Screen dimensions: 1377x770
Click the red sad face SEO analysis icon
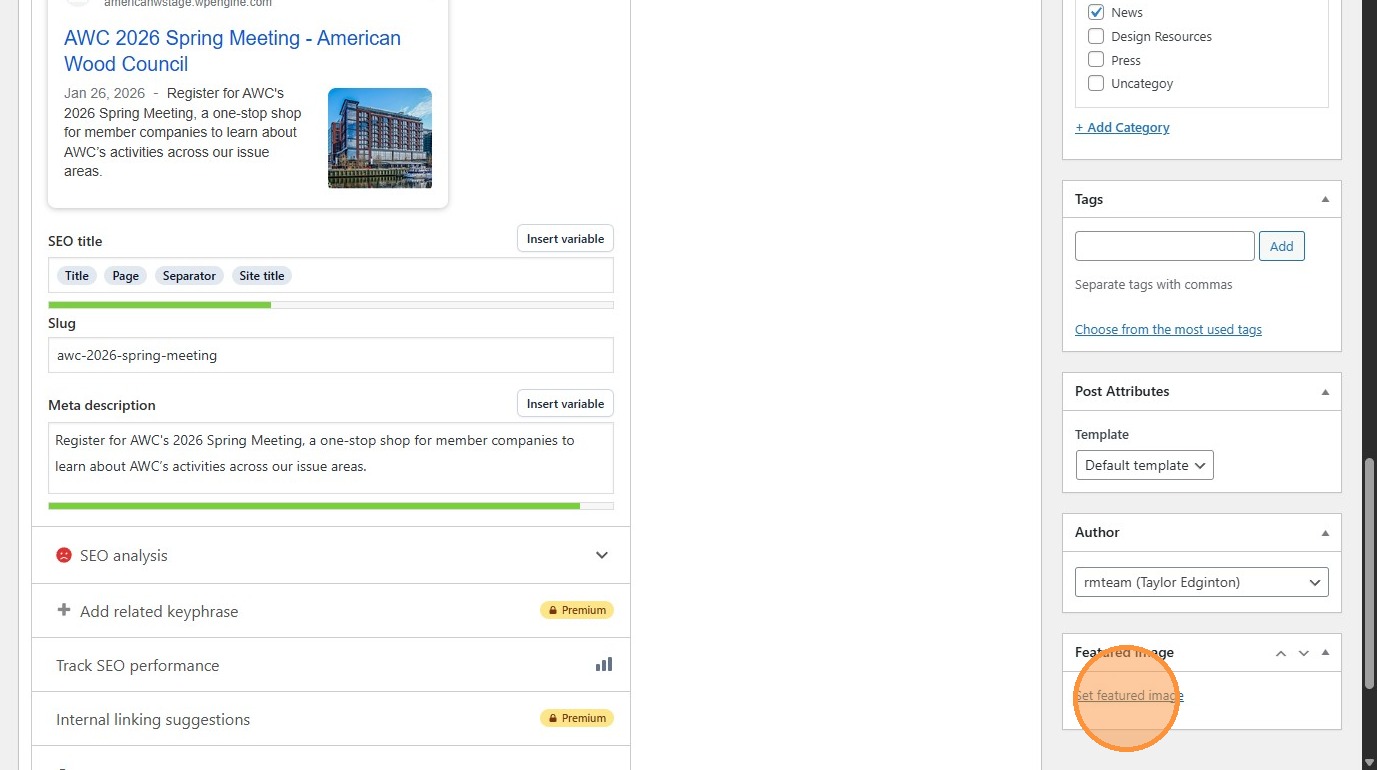64,555
